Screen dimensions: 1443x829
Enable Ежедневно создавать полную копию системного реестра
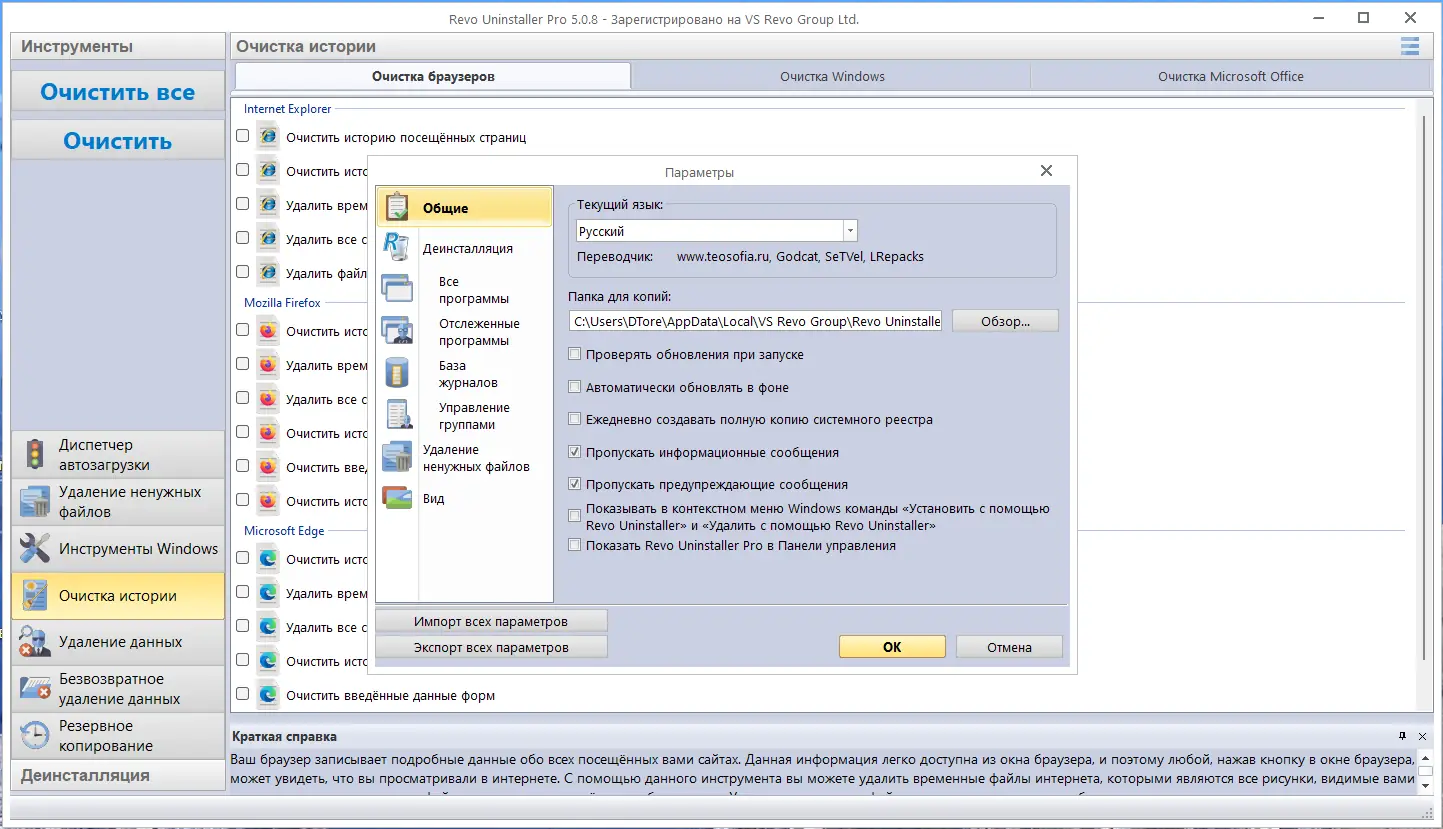pyautogui.click(x=575, y=419)
